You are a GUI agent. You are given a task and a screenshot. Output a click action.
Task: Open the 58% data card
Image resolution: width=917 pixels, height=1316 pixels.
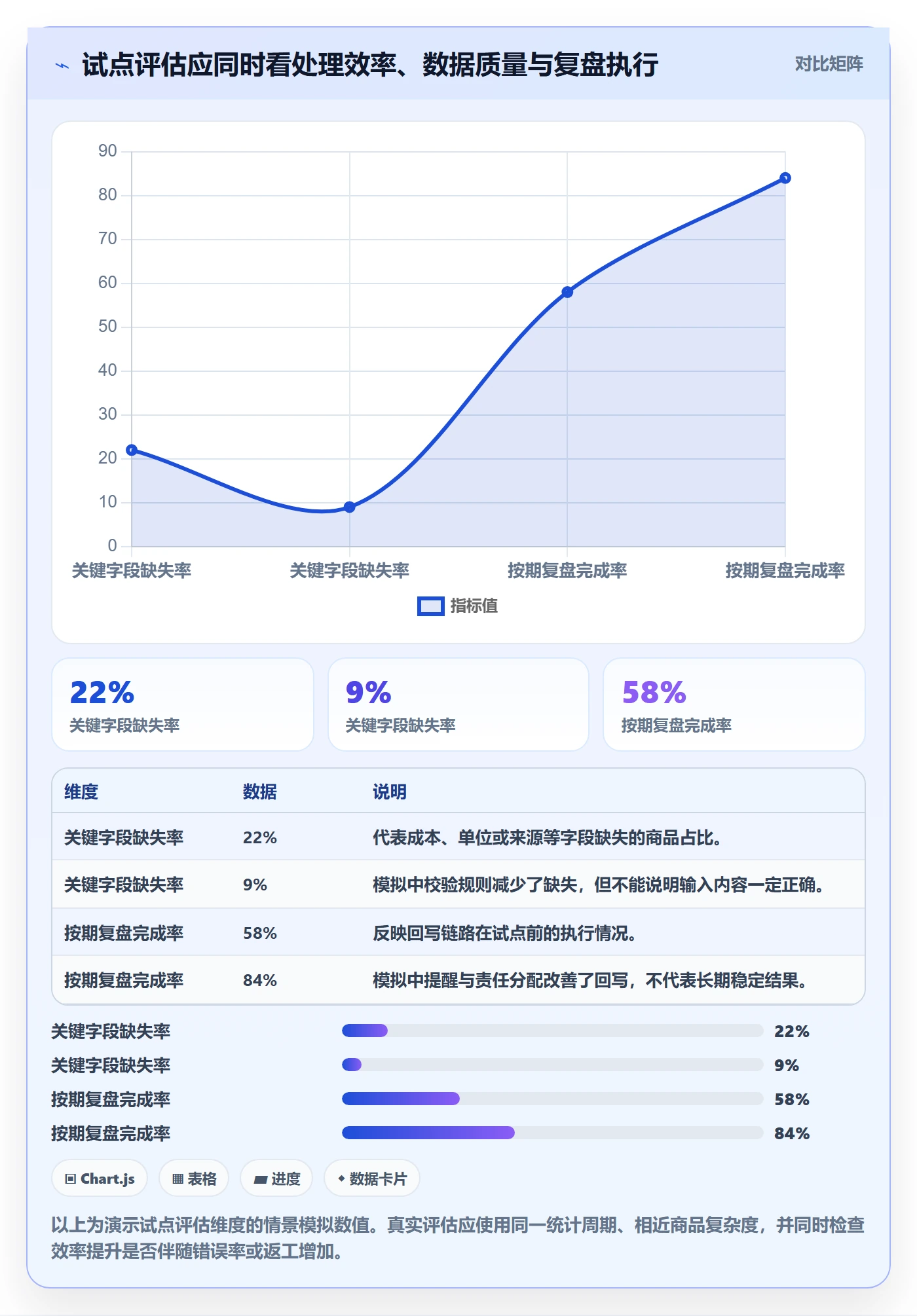(734, 704)
